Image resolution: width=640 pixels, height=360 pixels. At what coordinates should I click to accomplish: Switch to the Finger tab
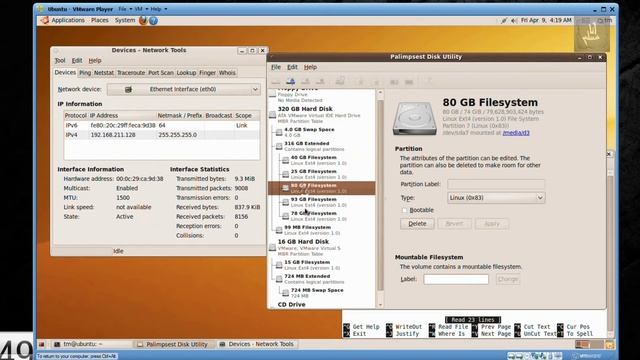207,73
